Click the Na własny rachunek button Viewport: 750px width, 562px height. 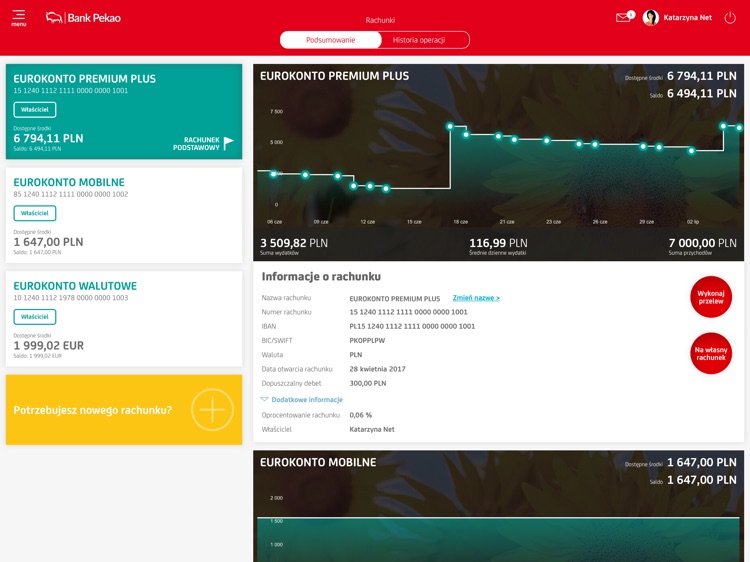pos(711,353)
